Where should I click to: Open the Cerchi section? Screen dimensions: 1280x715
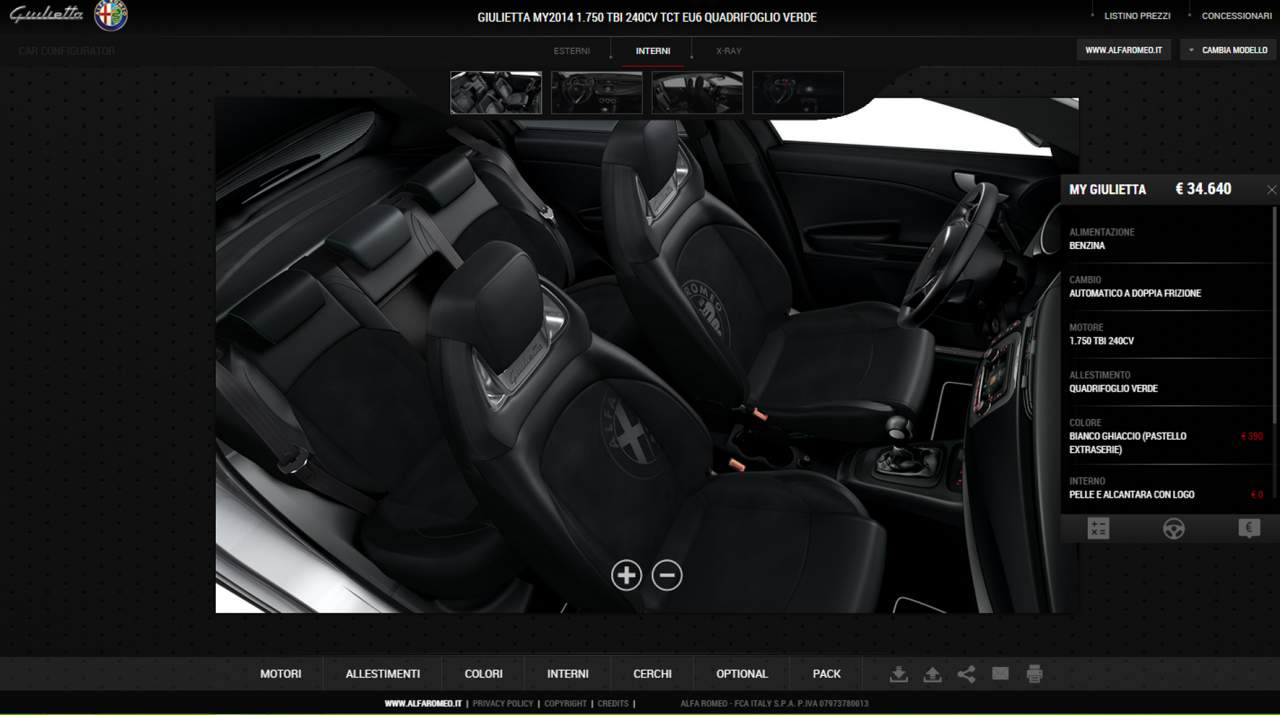tap(652, 674)
